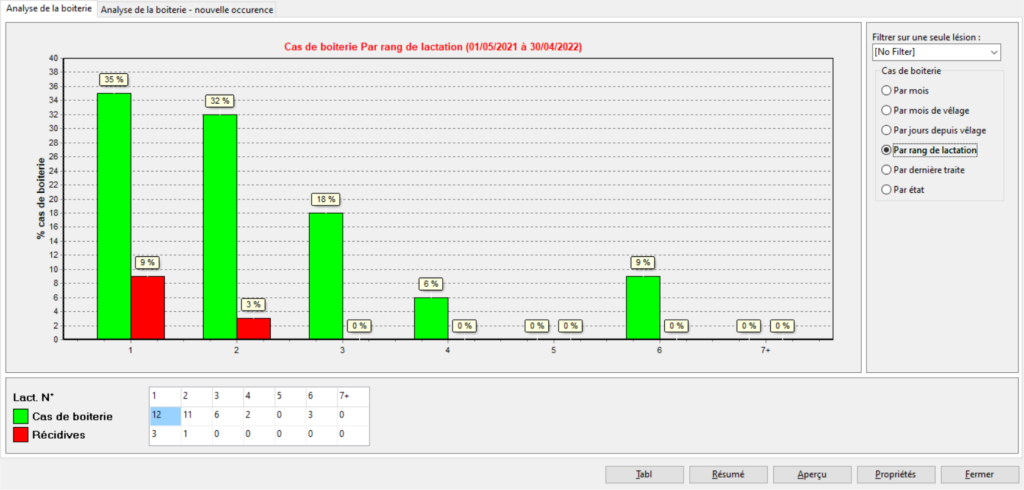Screen dimensions: 1024x490
Task: Select the 'Par mois' radio option
Action: coord(886,91)
